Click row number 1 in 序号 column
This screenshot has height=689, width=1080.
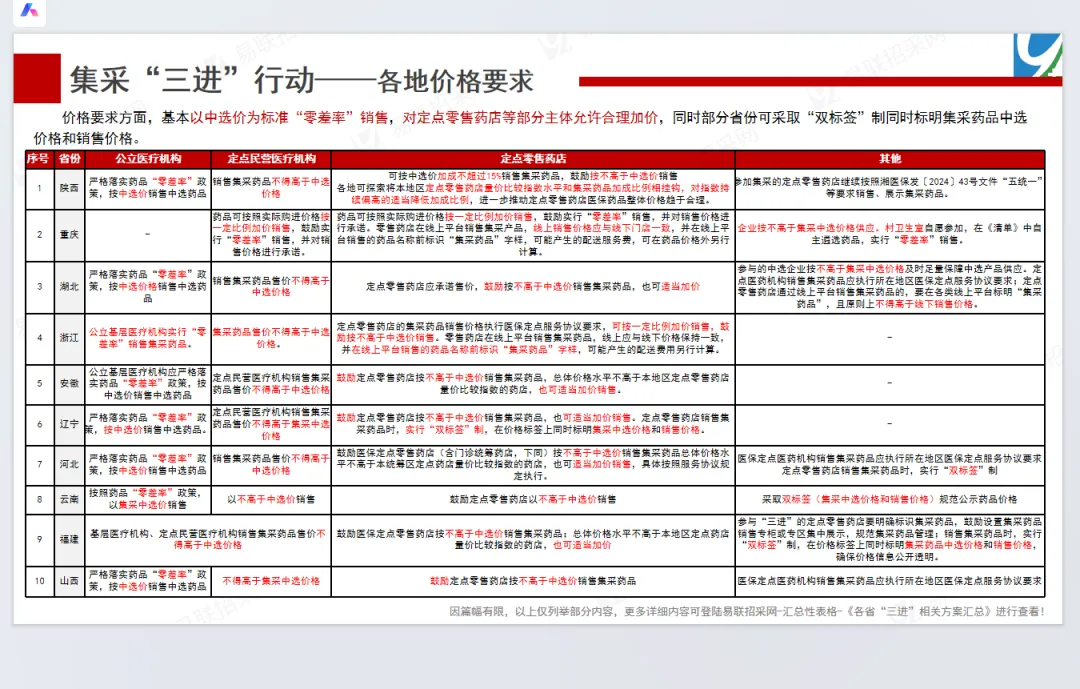(x=39, y=188)
